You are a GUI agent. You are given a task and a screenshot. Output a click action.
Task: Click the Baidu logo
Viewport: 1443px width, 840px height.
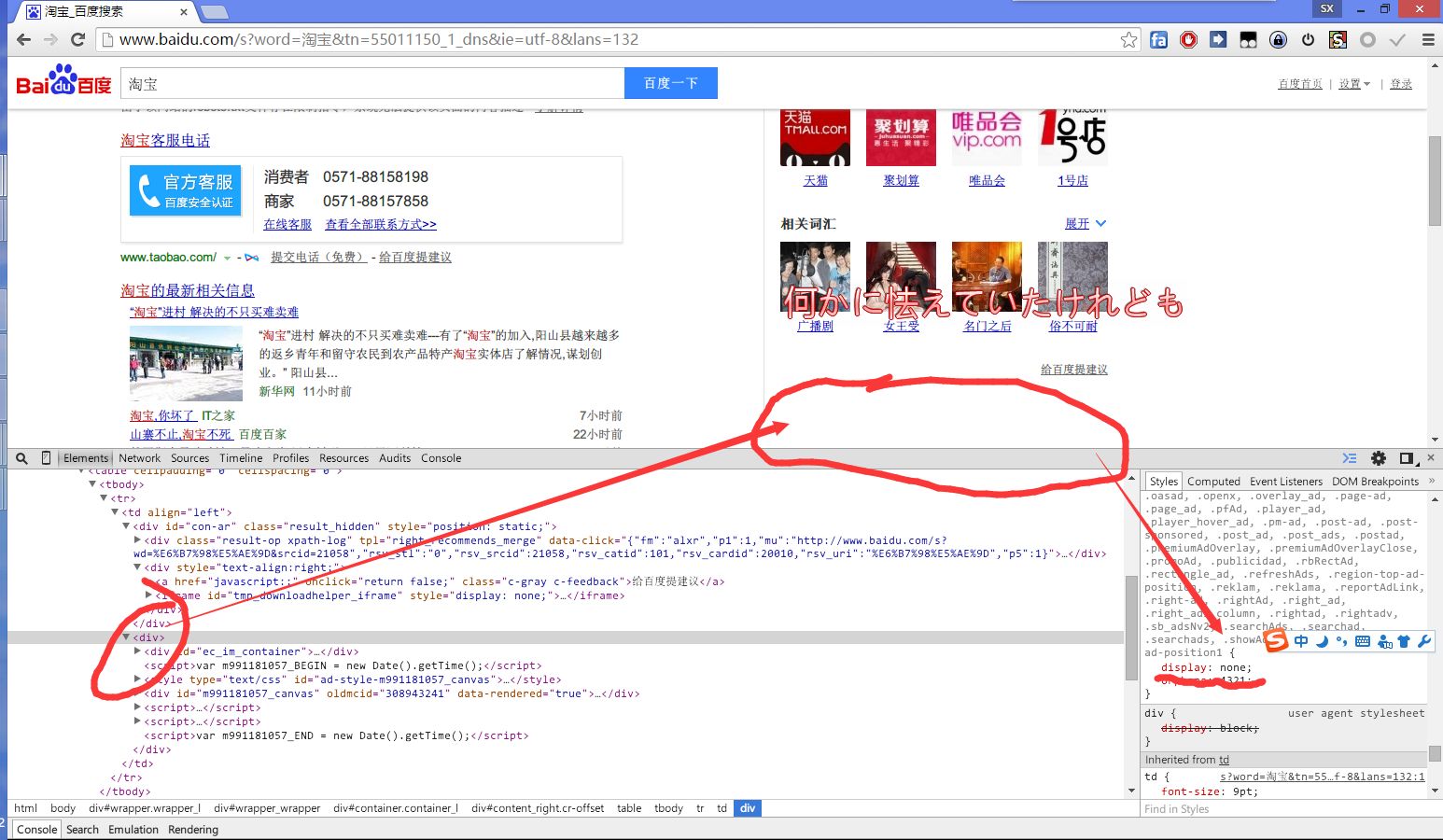click(x=63, y=81)
